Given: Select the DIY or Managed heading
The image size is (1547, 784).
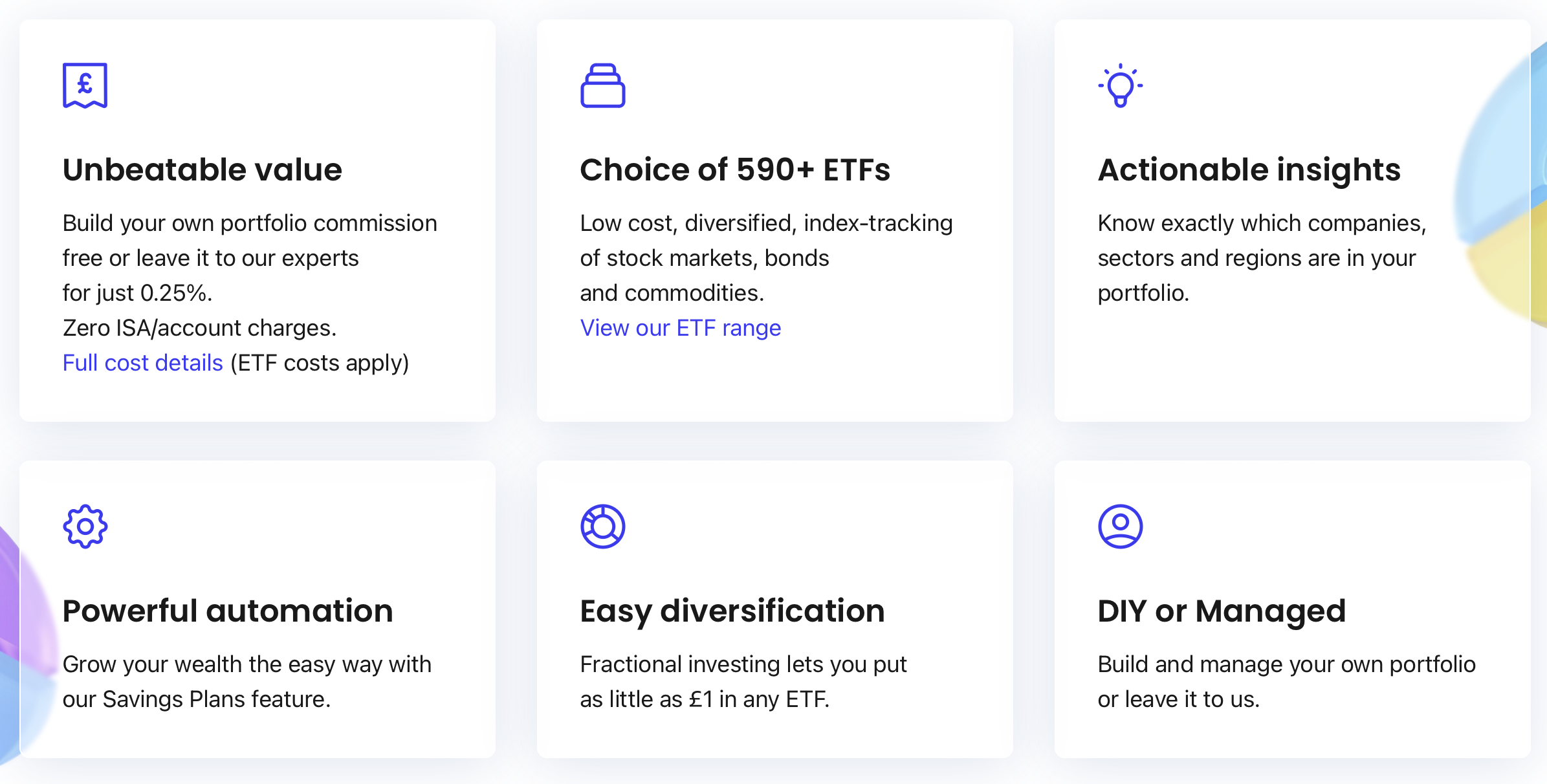Looking at the screenshot, I should 1222,611.
